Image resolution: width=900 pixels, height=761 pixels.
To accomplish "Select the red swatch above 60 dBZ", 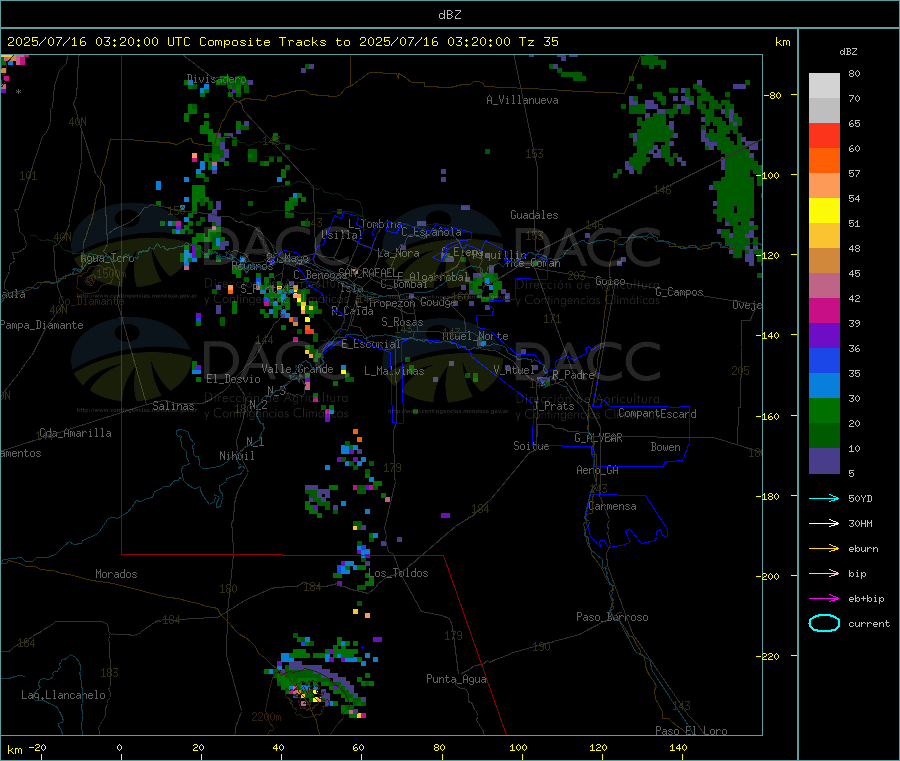I will [824, 135].
